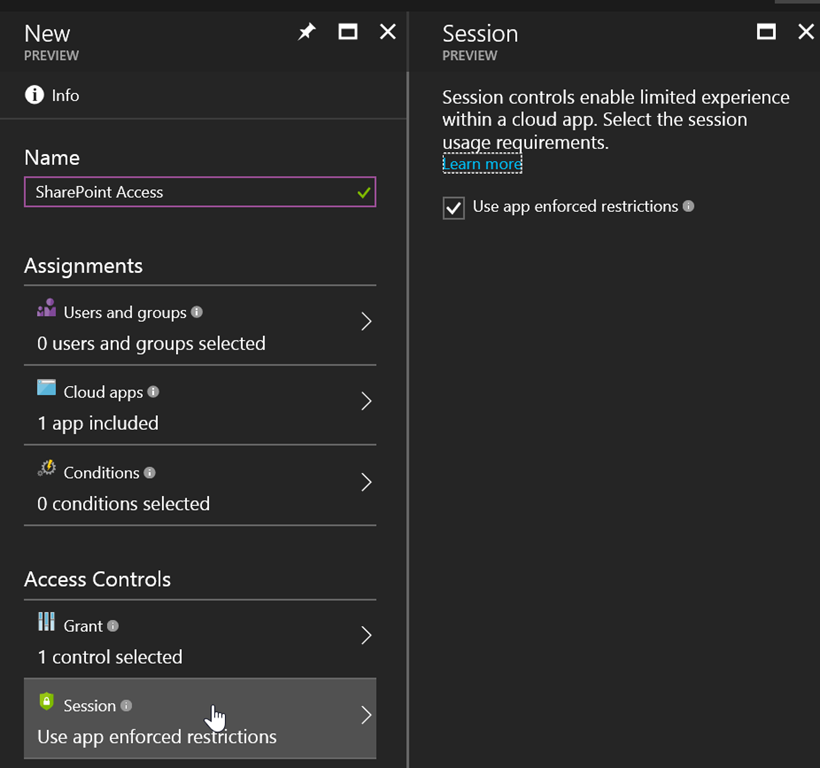This screenshot has width=820, height=768.
Task: Open the Learn more link
Action: click(x=482, y=164)
